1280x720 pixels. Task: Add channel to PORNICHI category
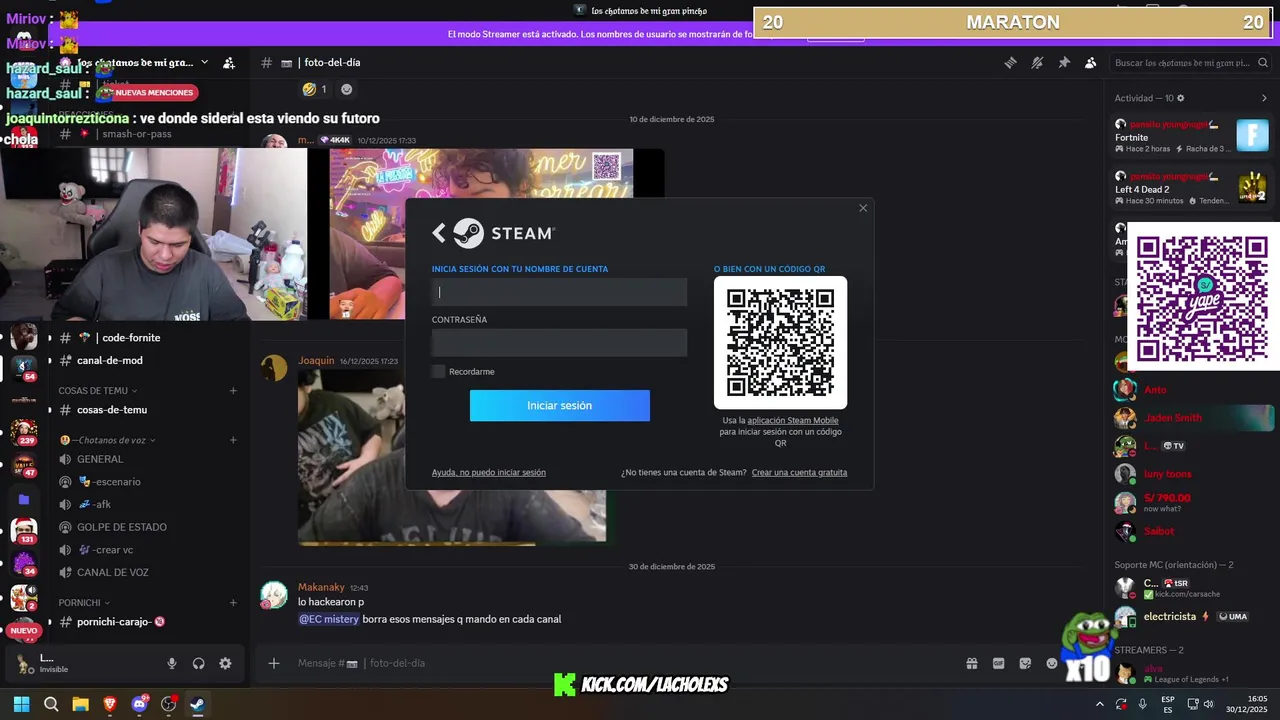pyautogui.click(x=233, y=603)
